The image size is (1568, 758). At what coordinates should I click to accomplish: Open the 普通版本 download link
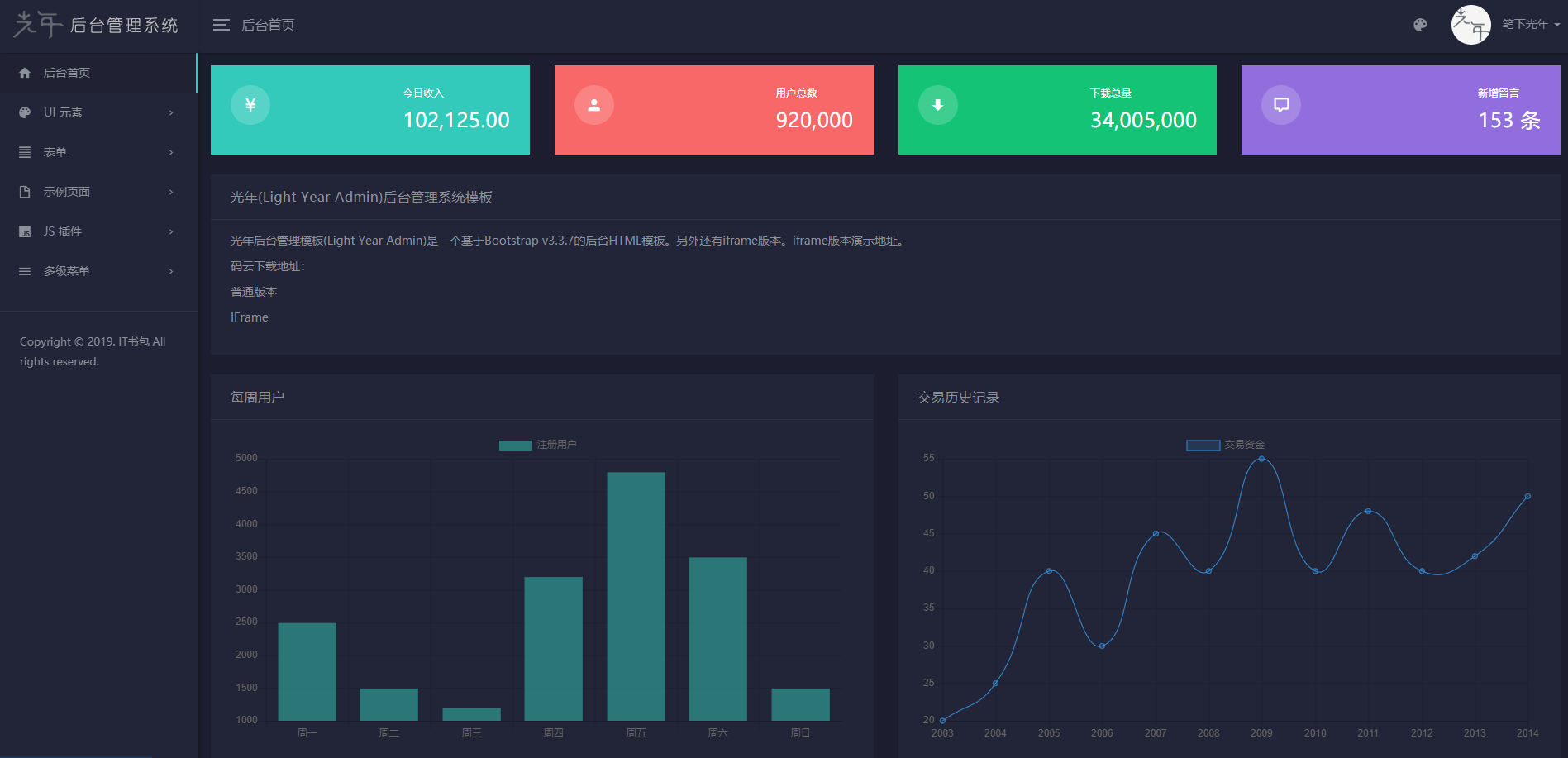(254, 292)
